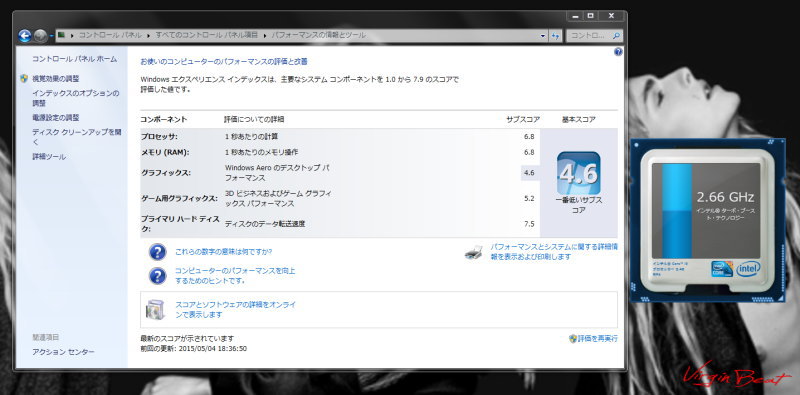Open スコアとソフトウェアの詳細をオンライン link
Screen dimensions: 800x395
pos(236,310)
